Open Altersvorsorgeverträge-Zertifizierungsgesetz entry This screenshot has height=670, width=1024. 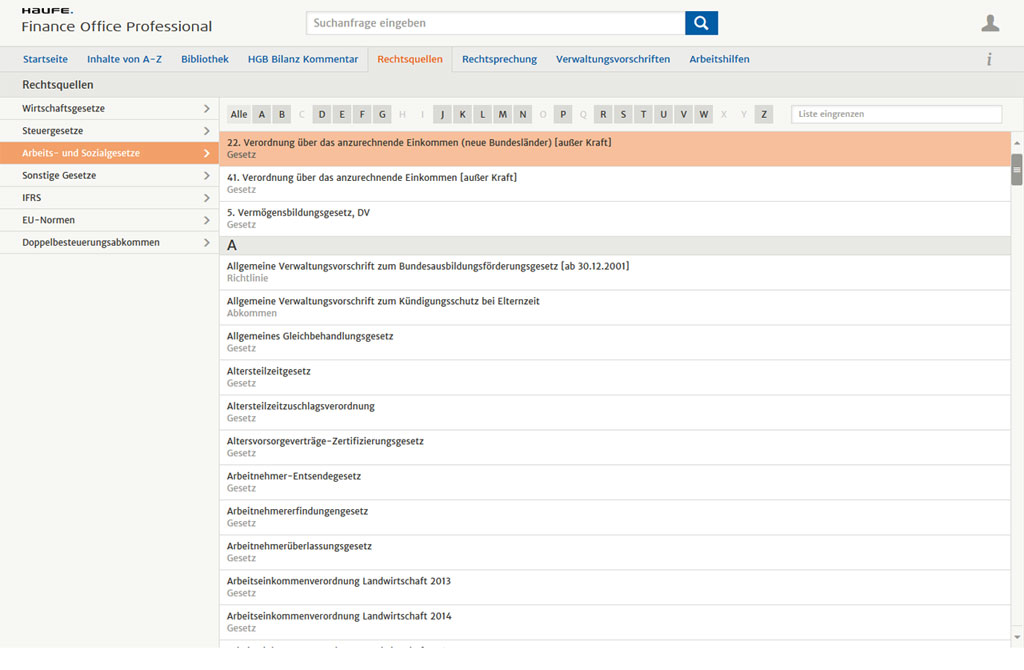(x=615, y=447)
